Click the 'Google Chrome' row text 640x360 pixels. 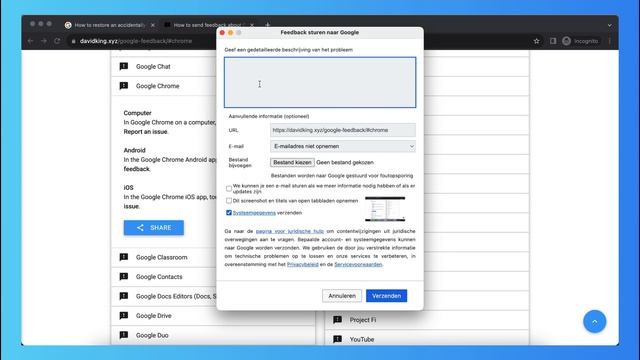click(x=158, y=86)
